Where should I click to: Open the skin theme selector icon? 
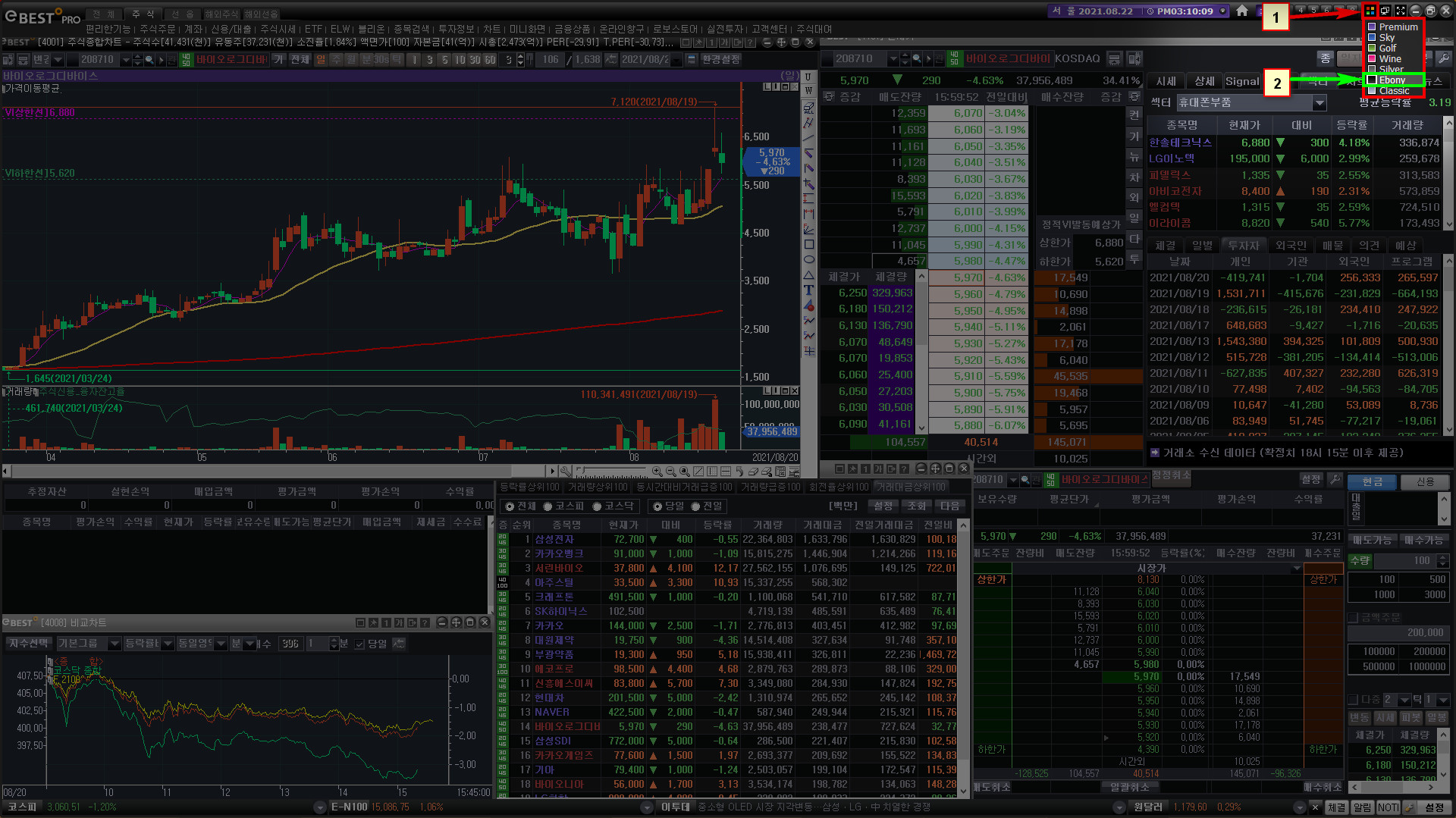[x=1370, y=11]
